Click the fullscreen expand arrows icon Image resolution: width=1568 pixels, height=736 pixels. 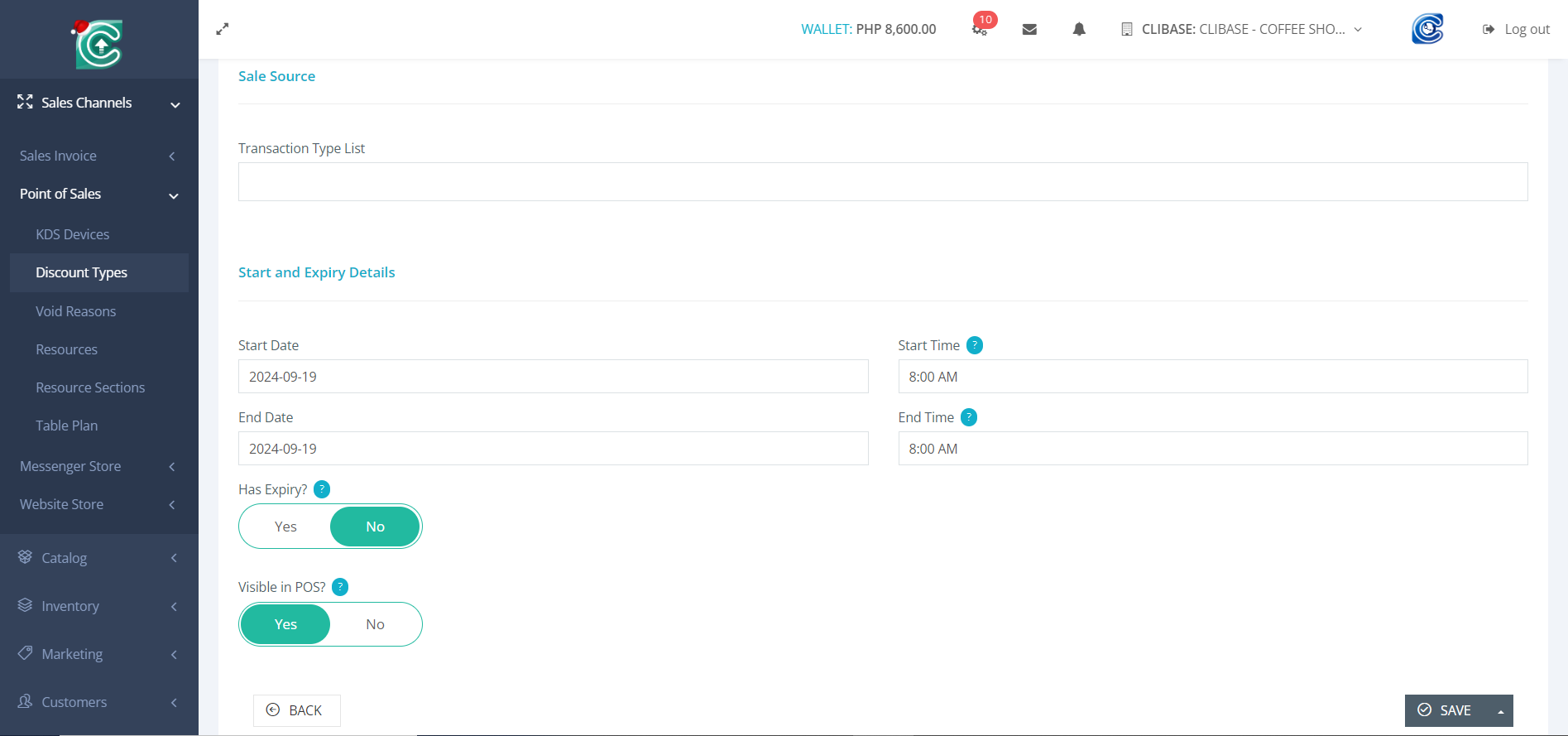point(222,29)
